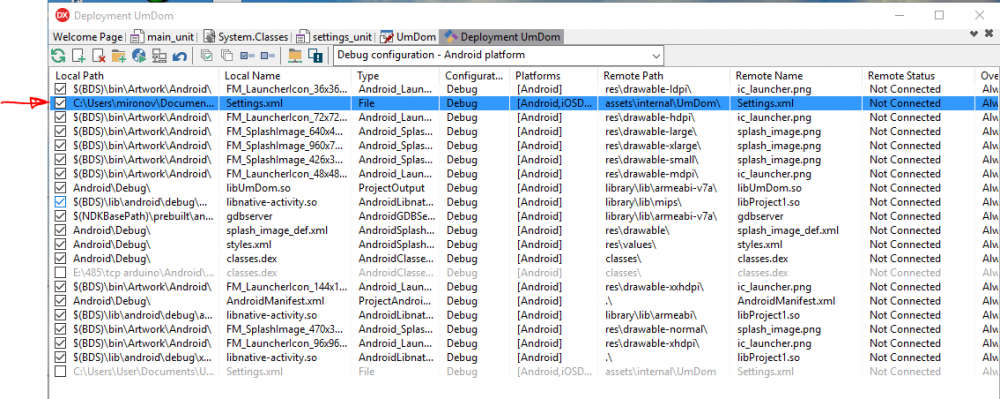Click the Add Files toolbar icon
Image resolution: width=1000 pixels, height=399 pixels.
[x=78, y=56]
